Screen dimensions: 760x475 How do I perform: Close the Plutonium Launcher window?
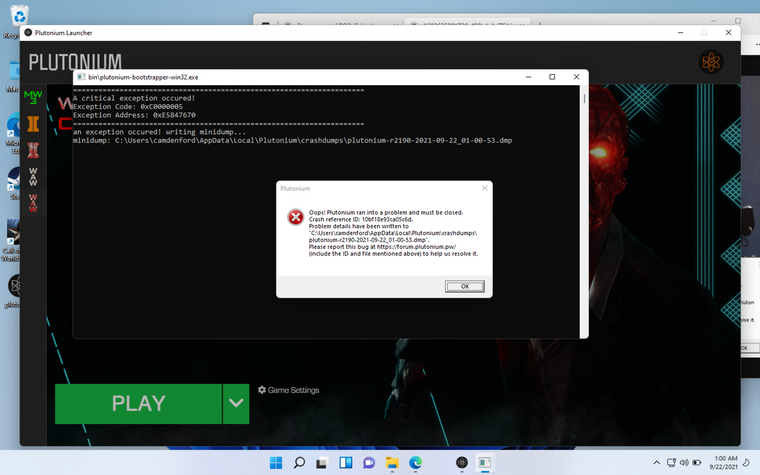728,32
